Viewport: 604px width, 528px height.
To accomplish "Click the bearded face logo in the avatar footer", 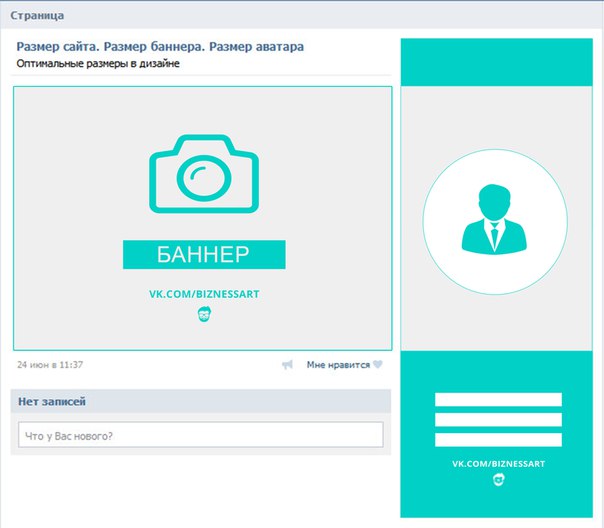I will (x=498, y=480).
